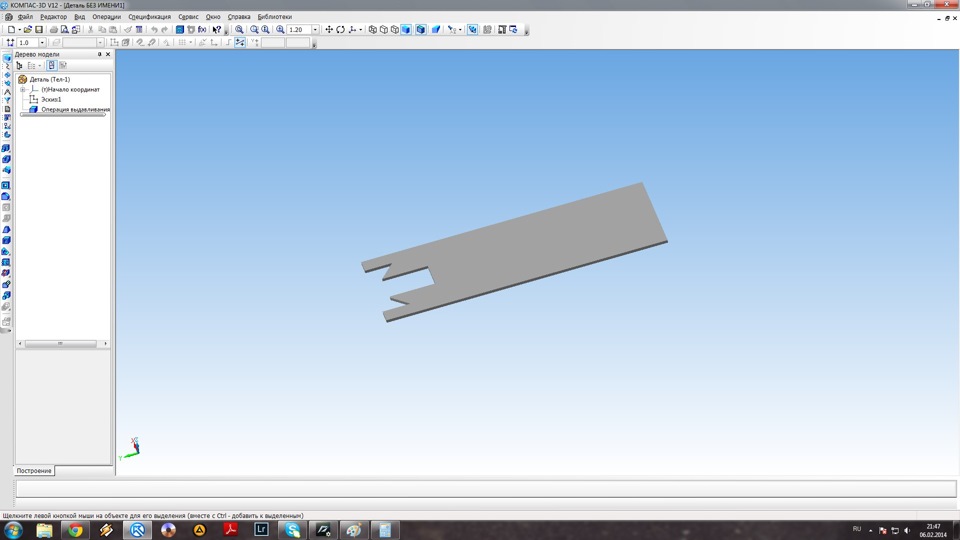Viewport: 960px width, 540px height.
Task: Click the Print icon in toolbar
Action: click(54, 30)
